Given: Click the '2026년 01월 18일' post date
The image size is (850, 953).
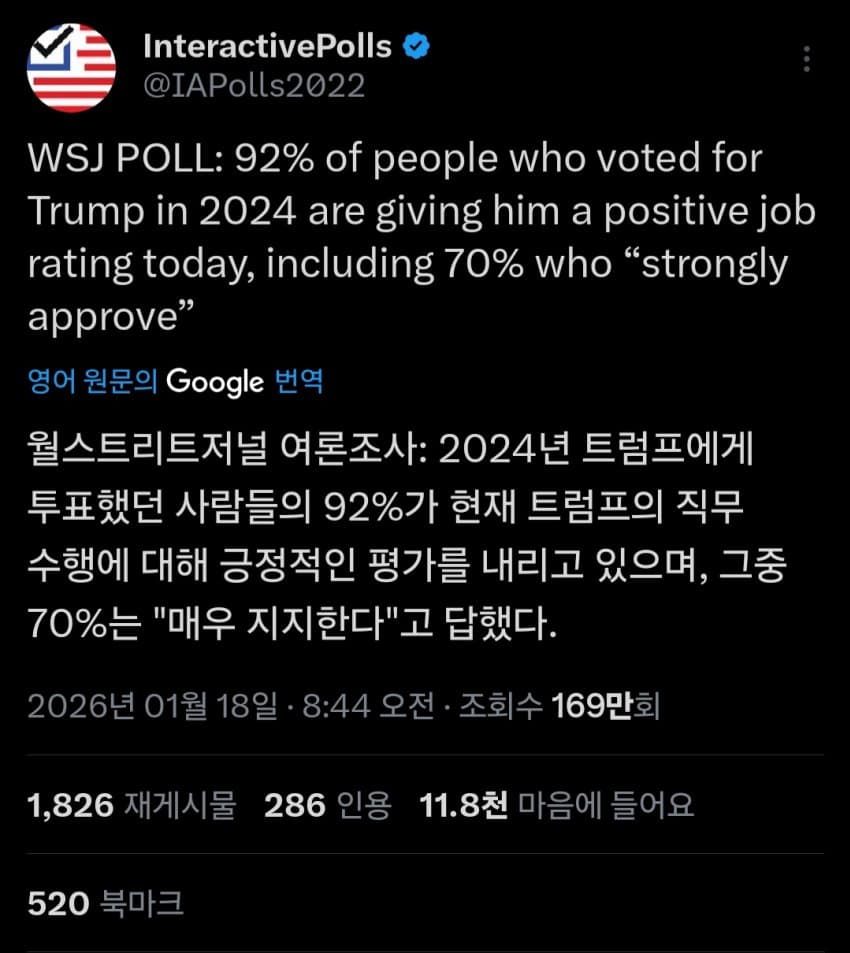Looking at the screenshot, I should 152,707.
